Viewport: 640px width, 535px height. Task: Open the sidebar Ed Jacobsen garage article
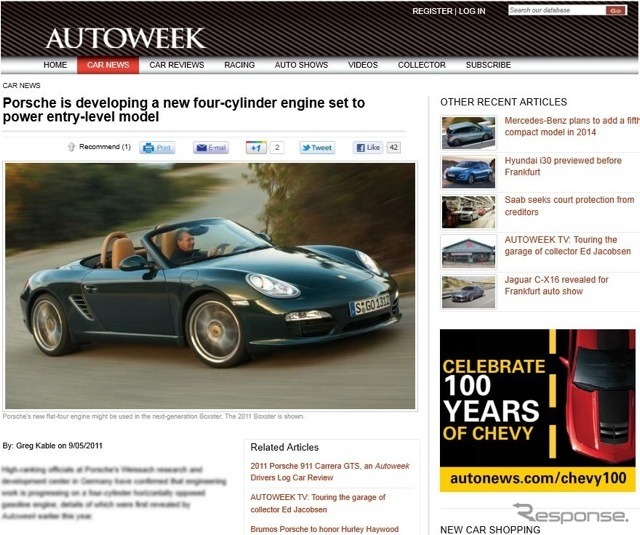click(x=567, y=245)
